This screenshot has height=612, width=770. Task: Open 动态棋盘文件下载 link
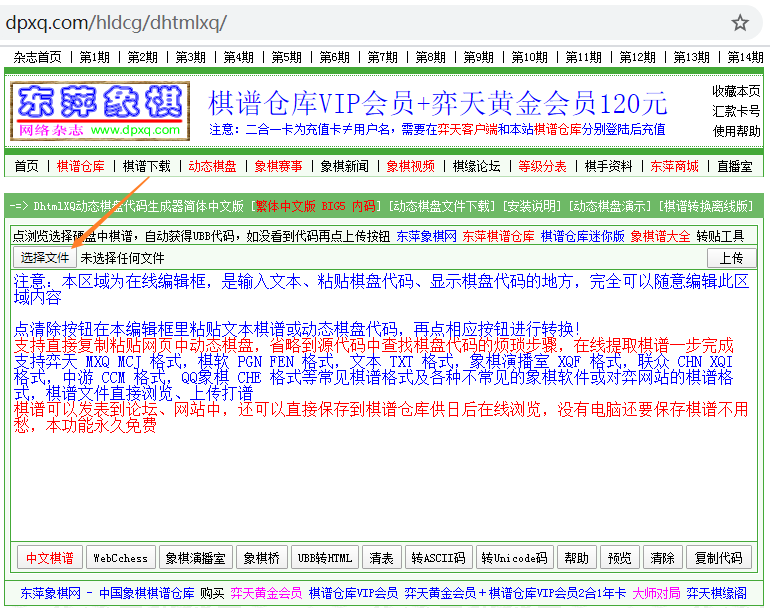tap(442, 206)
